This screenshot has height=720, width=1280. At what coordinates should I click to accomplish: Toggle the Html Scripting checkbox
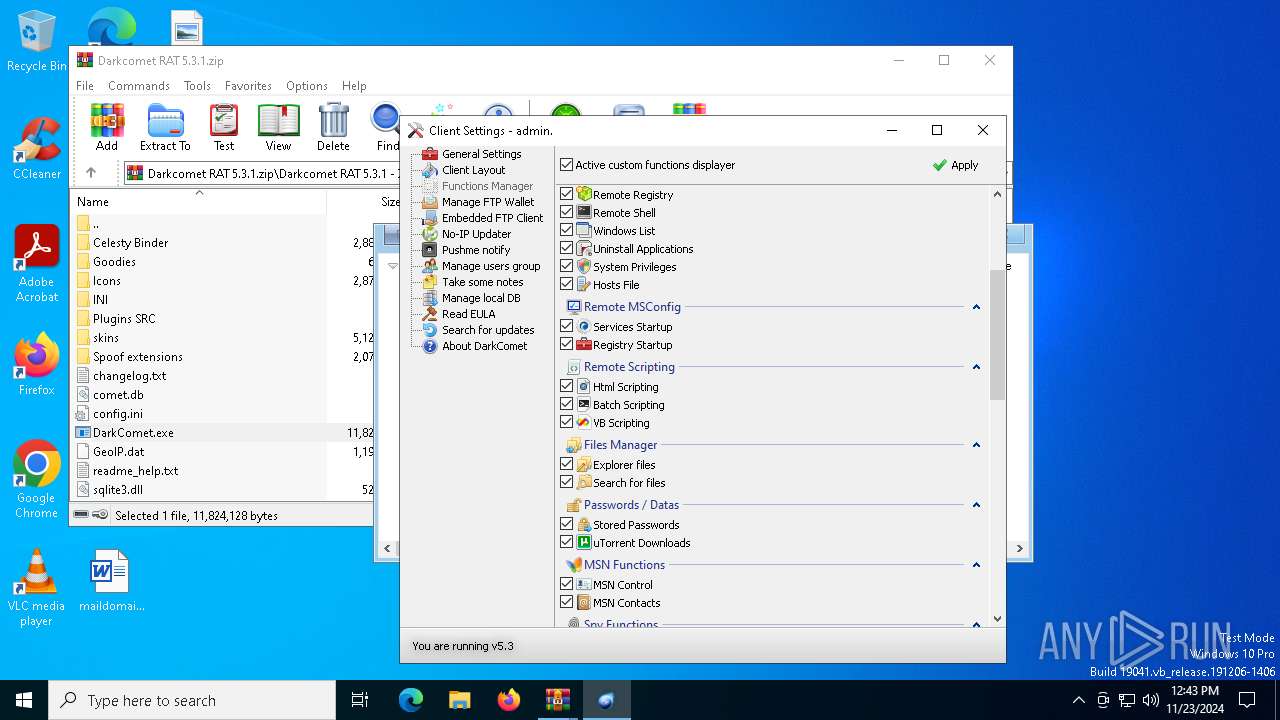(567, 386)
